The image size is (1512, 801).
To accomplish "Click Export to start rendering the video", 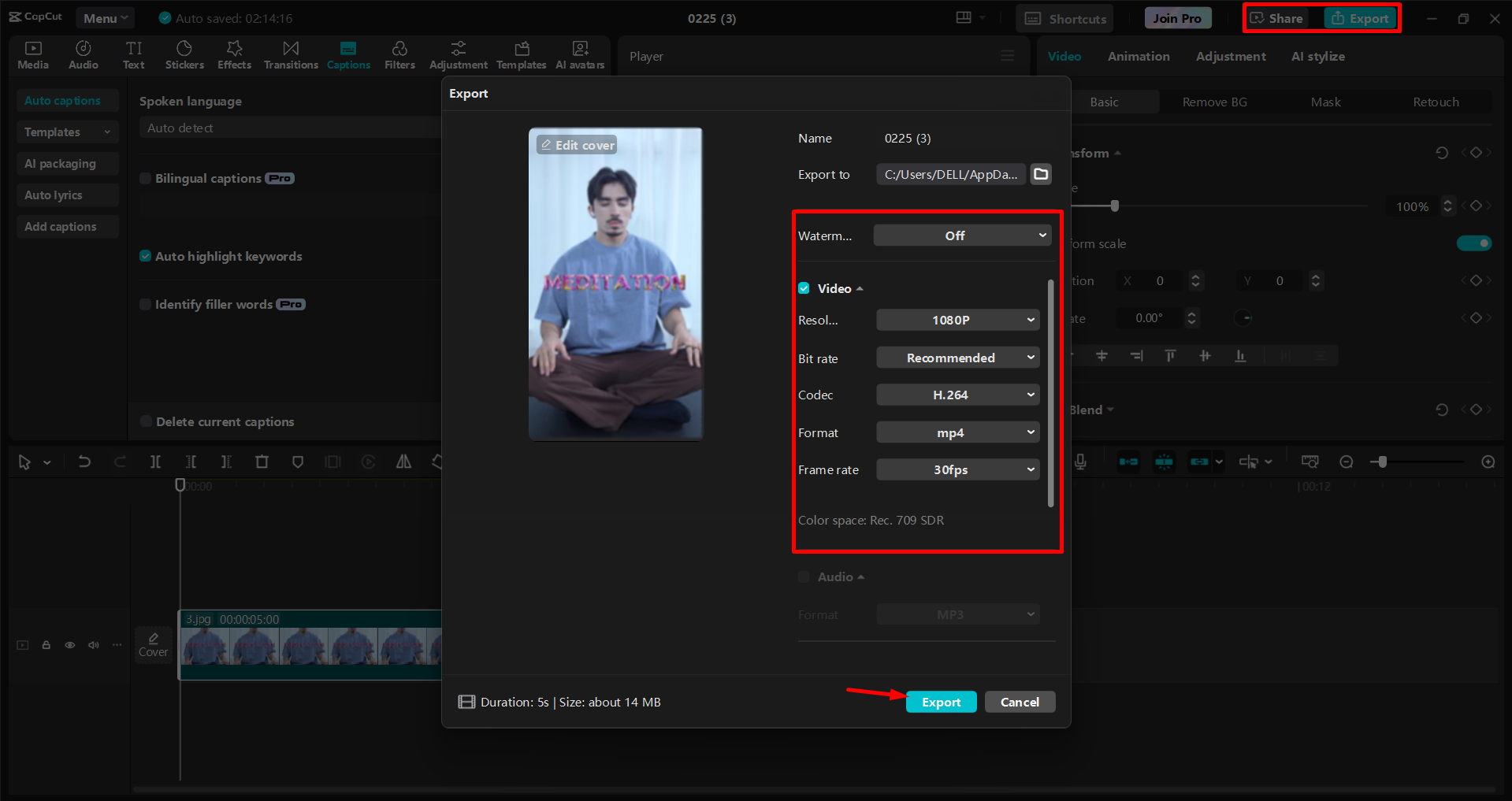I will coord(941,701).
